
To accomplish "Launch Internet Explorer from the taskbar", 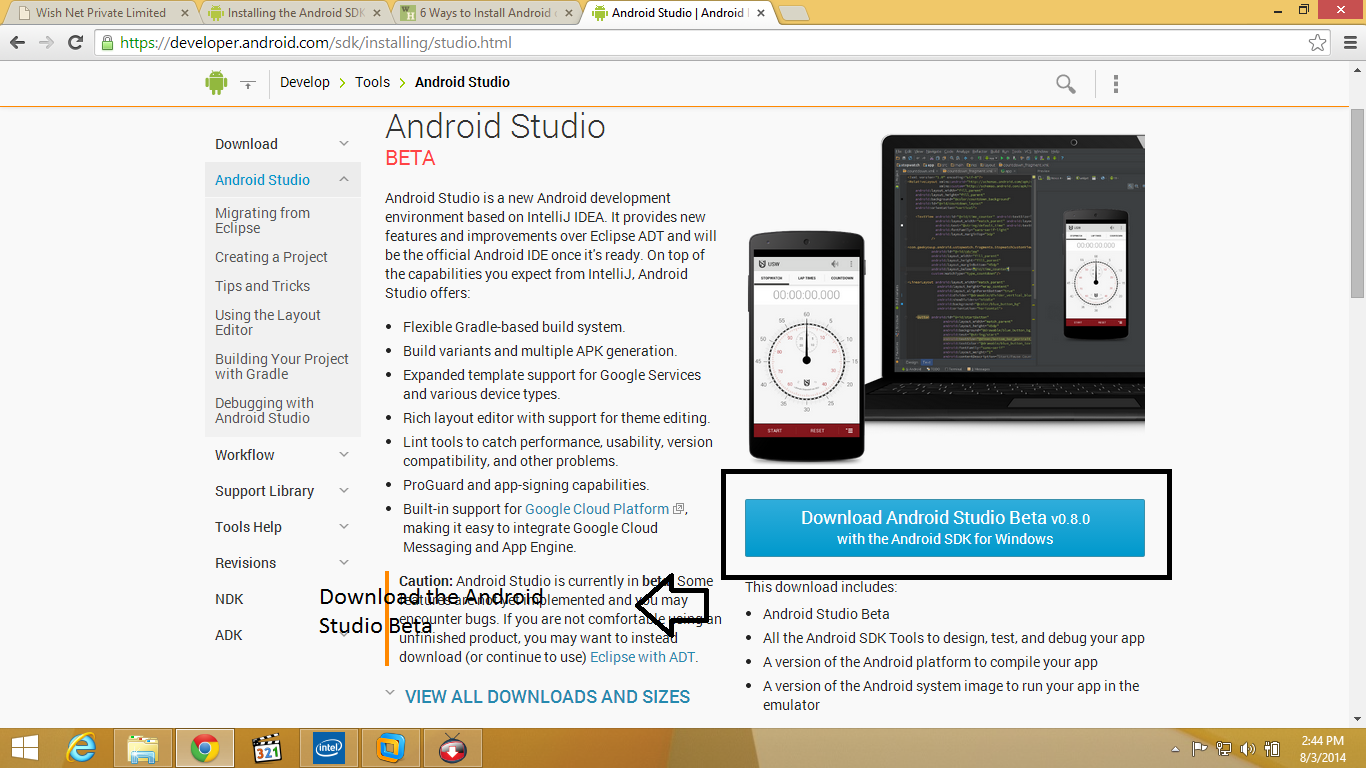I will click(x=81, y=748).
